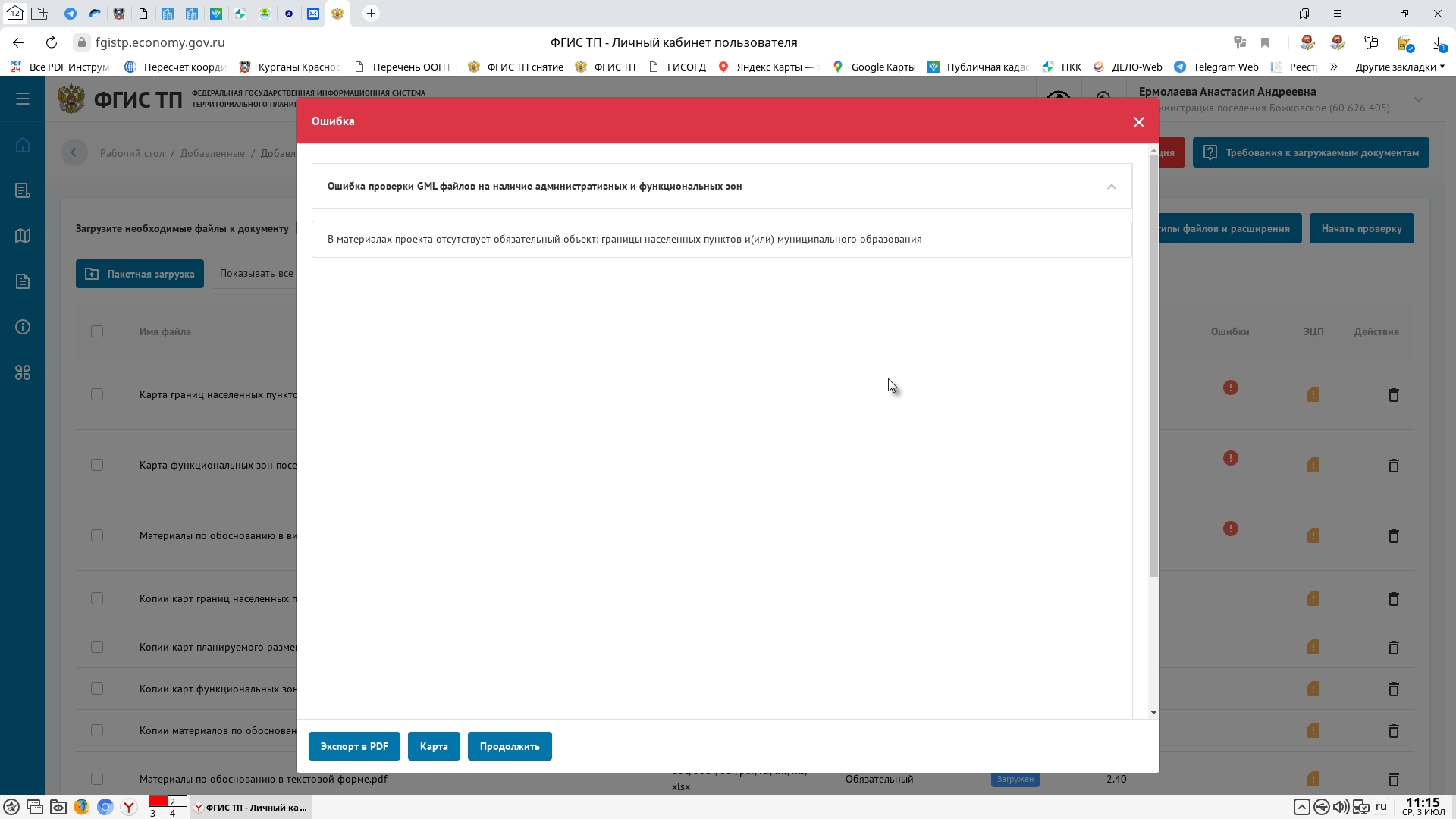
Task: Click the apps grid icon at sidebar bottom
Action: pyautogui.click(x=22, y=372)
